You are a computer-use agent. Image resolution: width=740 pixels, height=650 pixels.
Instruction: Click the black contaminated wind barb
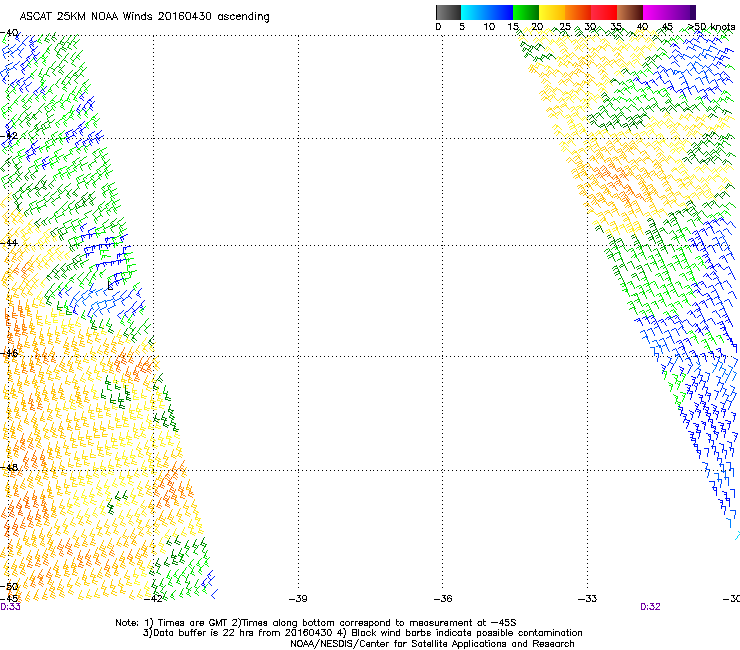click(110, 286)
